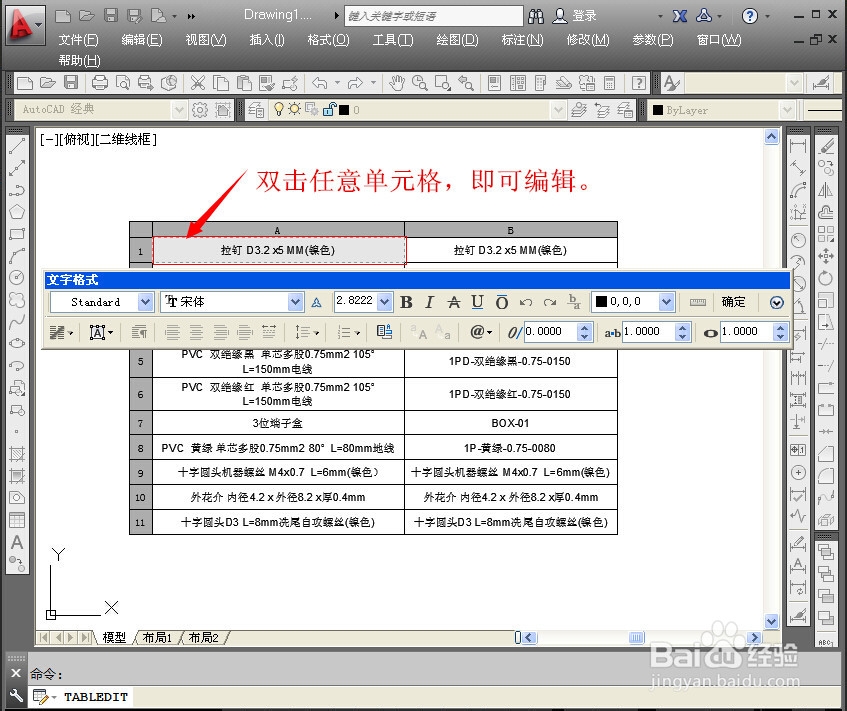Toggle italic formatting in the text editor
Viewport: 847px width, 711px height.
pyautogui.click(x=428, y=301)
